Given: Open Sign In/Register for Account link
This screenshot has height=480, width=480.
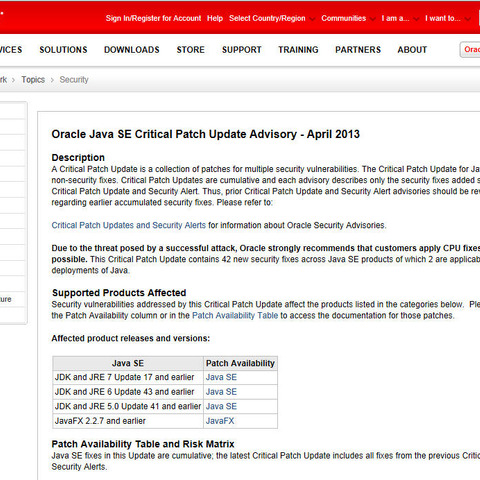Looking at the screenshot, I should tap(153, 18).
